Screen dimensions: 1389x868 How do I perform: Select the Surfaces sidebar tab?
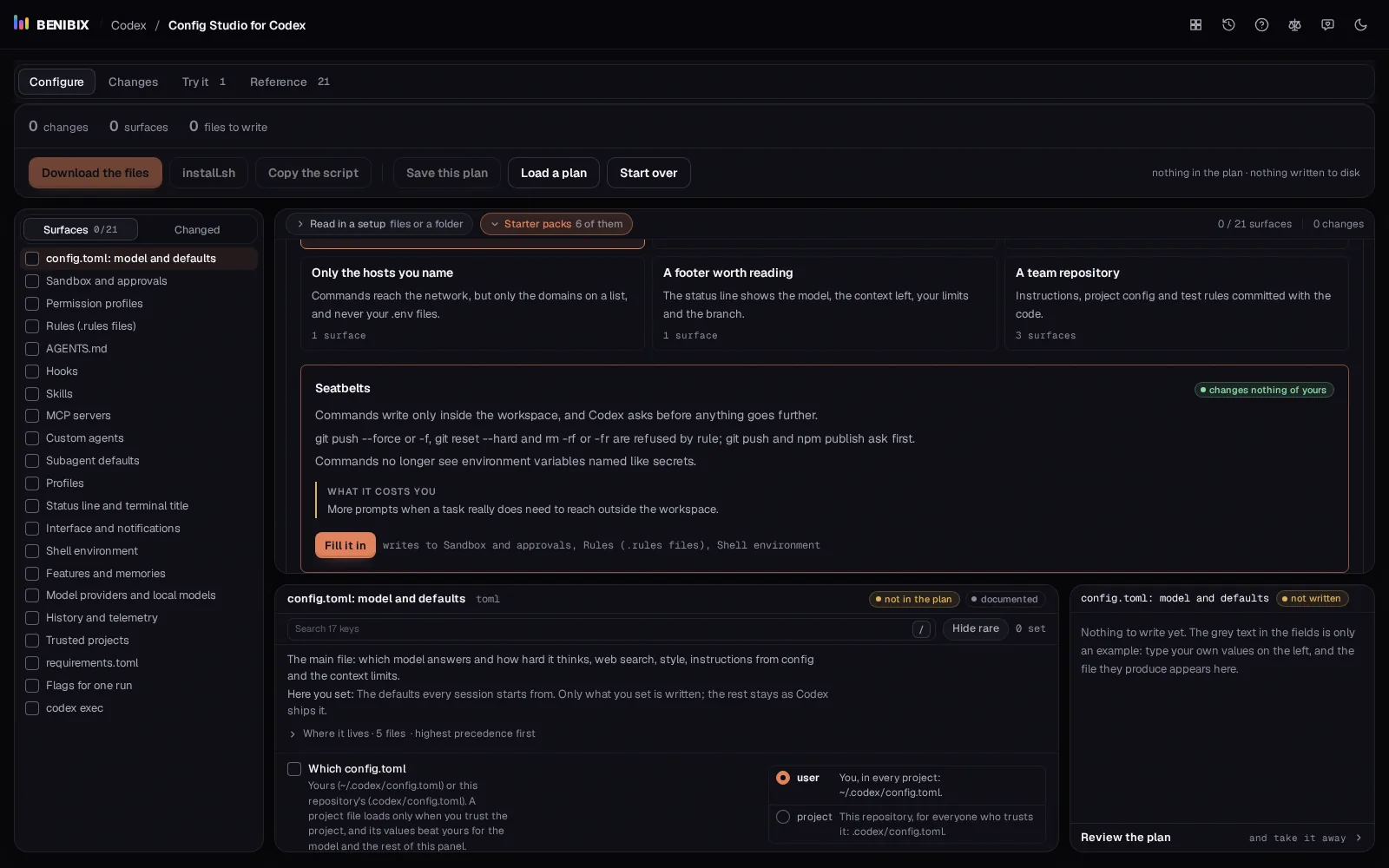[x=80, y=229]
